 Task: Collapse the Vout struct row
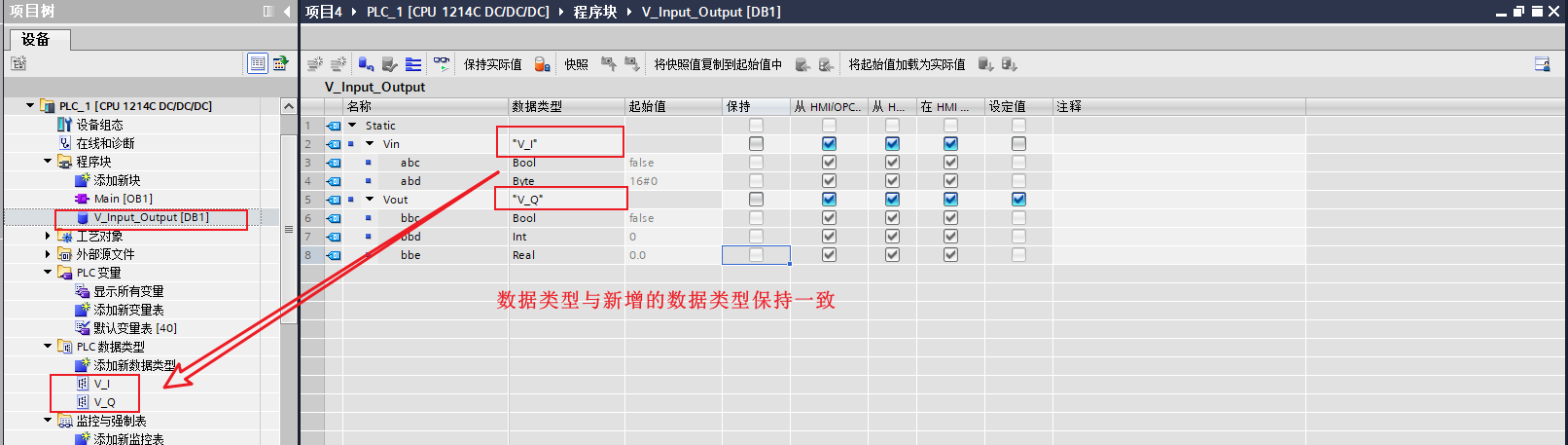[x=370, y=199]
